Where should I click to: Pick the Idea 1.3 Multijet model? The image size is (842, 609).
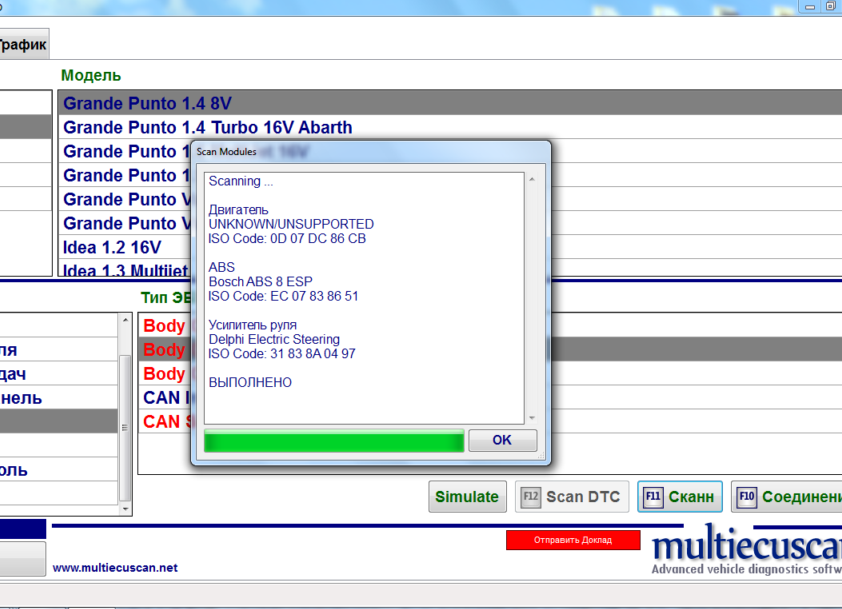(120, 270)
